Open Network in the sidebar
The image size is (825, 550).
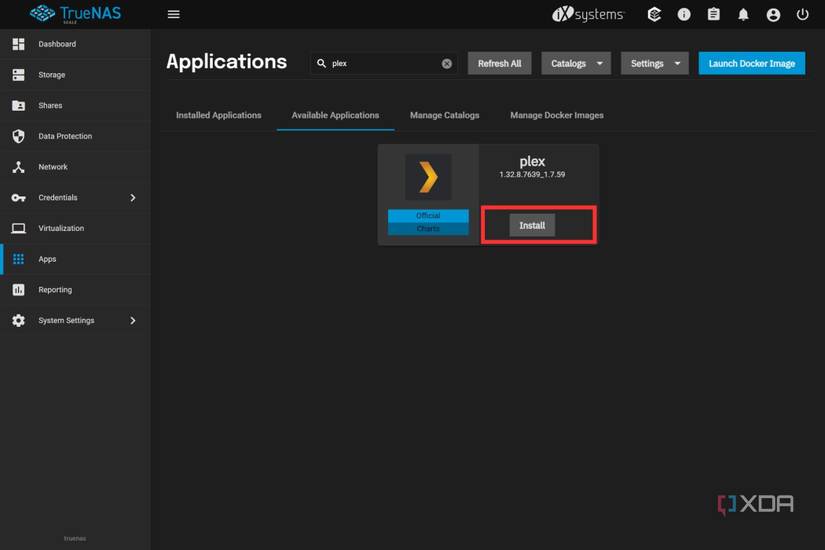[75, 167]
